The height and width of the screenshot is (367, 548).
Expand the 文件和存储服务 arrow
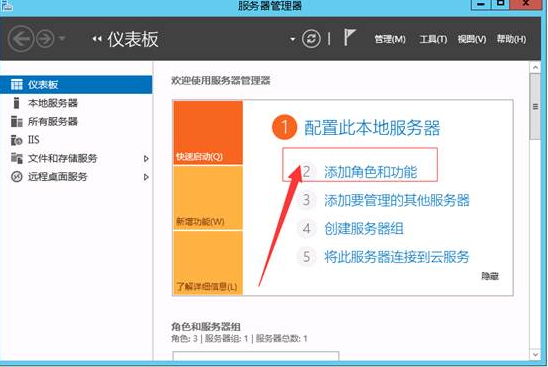tap(146, 159)
